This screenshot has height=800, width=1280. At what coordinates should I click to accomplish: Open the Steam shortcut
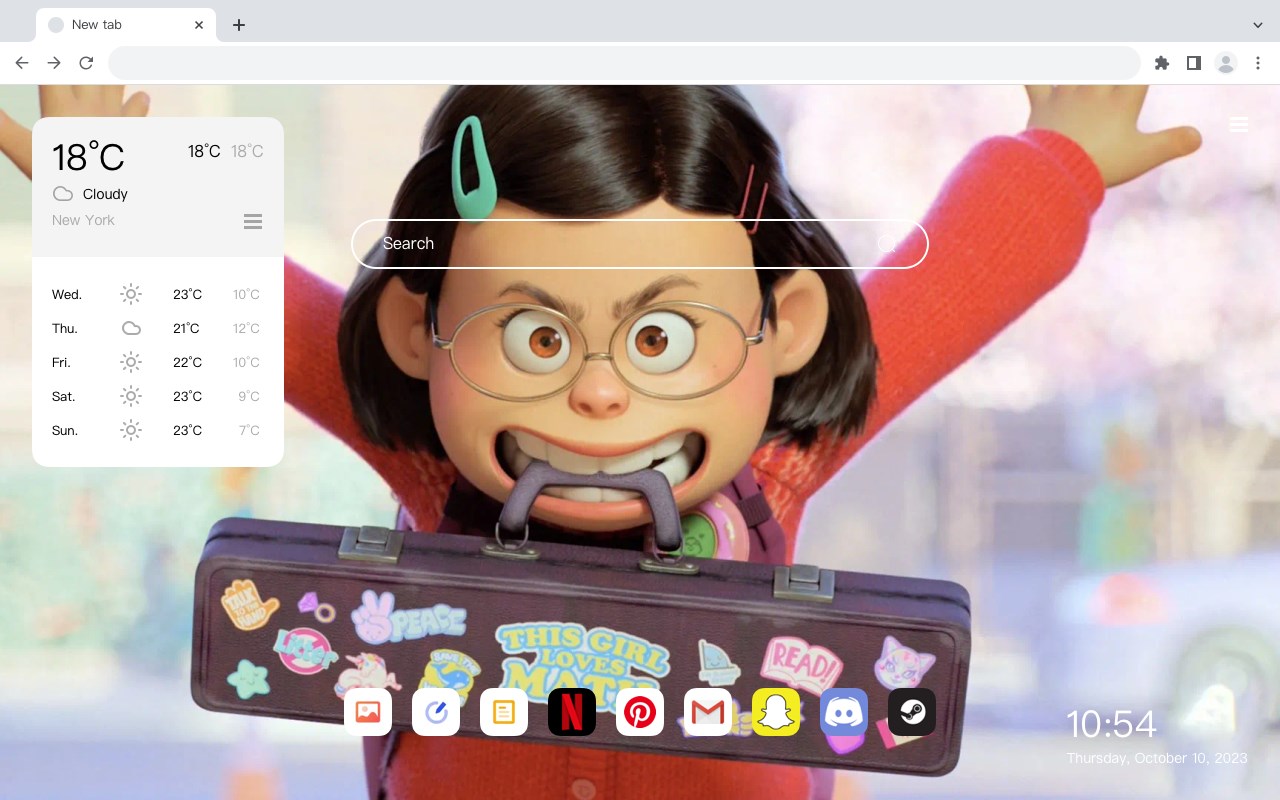point(912,712)
